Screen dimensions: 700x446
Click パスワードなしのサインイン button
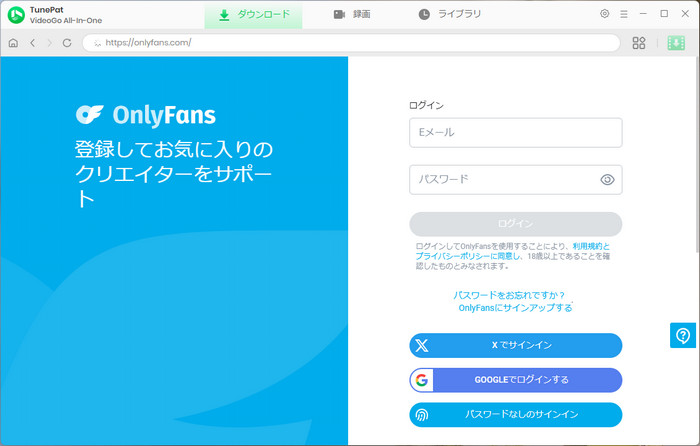(x=516, y=415)
